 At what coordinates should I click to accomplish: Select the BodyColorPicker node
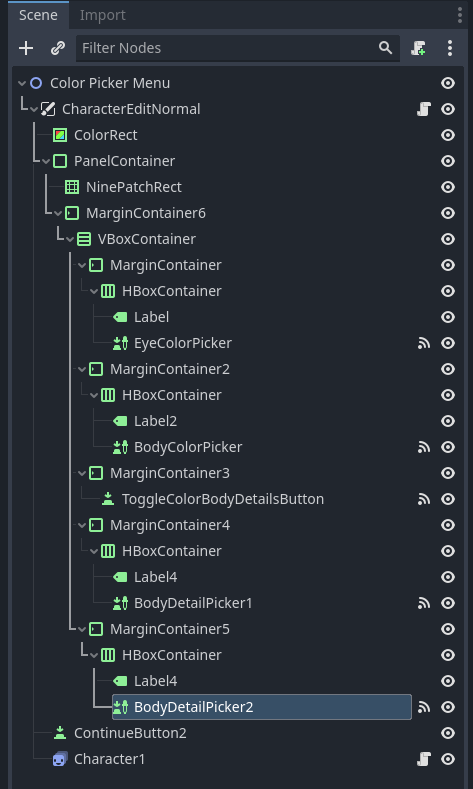coord(188,447)
